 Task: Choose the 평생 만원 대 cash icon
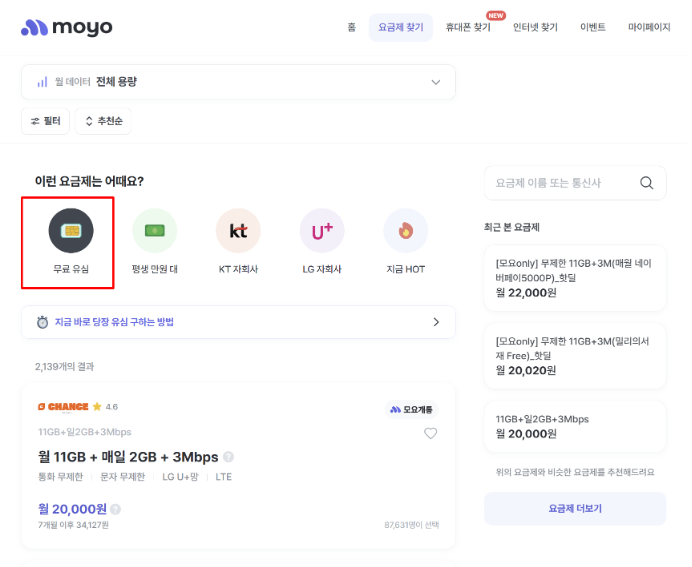coord(154,230)
